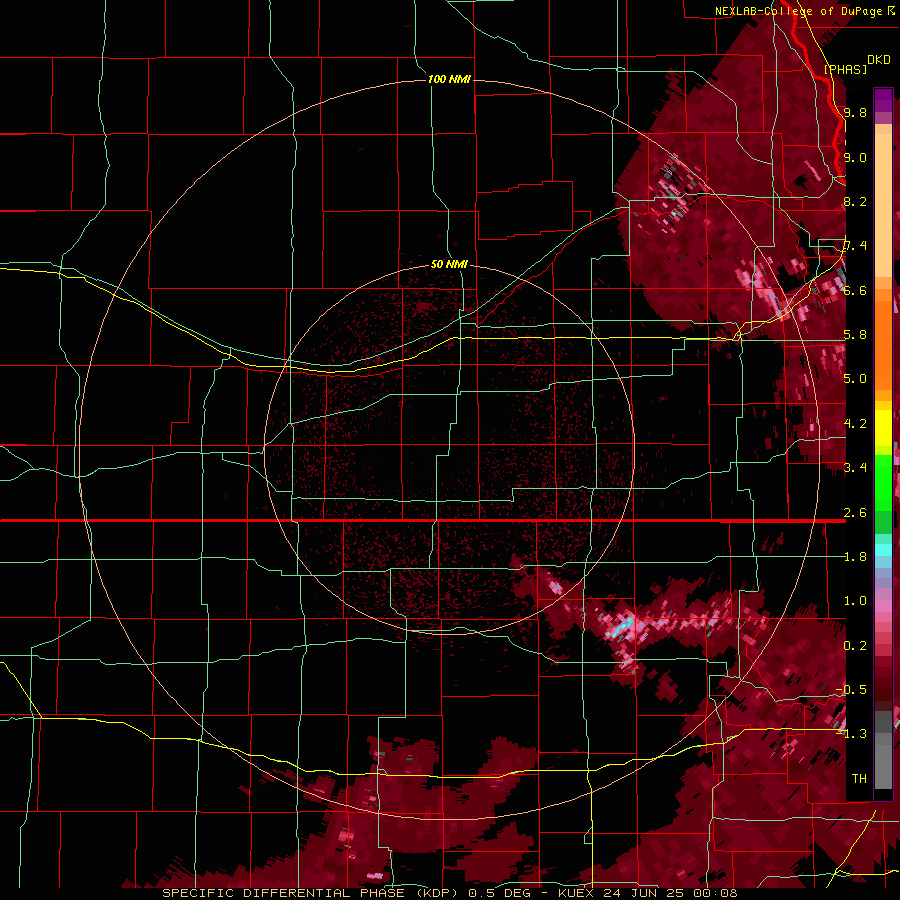Click the 8.2 color scale value
This screenshot has height=900, width=900.
(855, 201)
